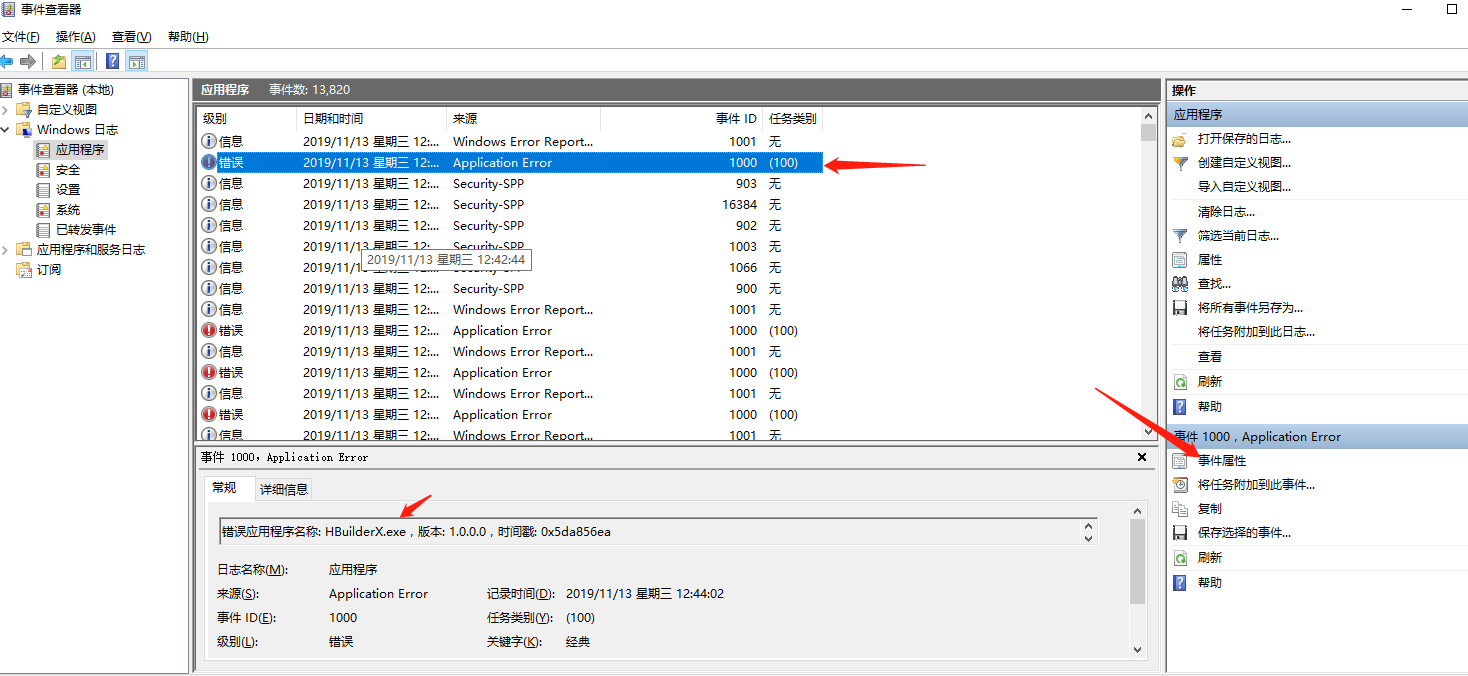Screen dimensions: 1468x676
Task: Open 打开保存的日志... in actions pane
Action: point(1244,139)
